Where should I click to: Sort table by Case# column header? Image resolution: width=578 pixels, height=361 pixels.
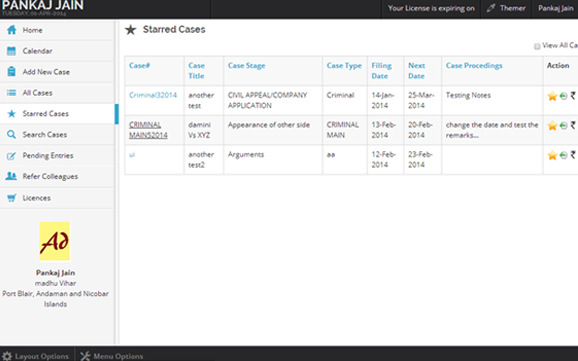coord(139,66)
